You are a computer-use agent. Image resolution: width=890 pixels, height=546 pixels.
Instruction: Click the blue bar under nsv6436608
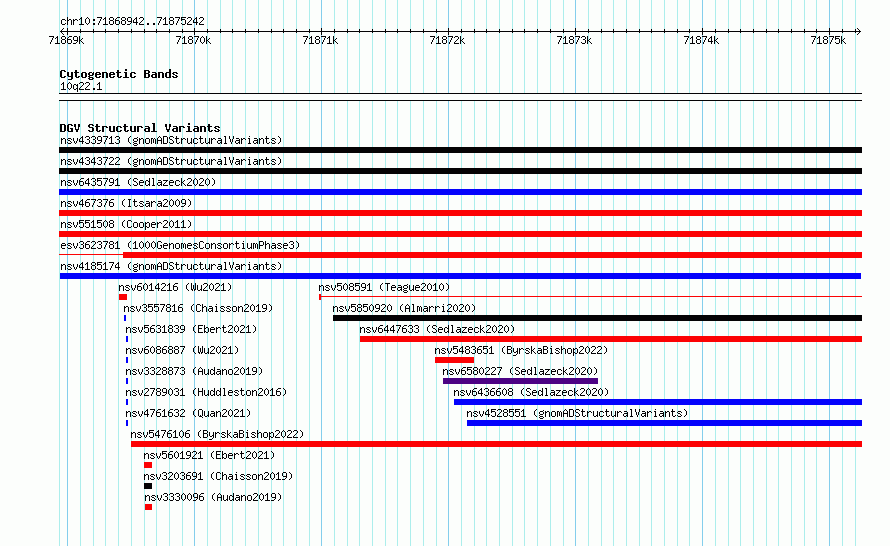(x=658, y=402)
